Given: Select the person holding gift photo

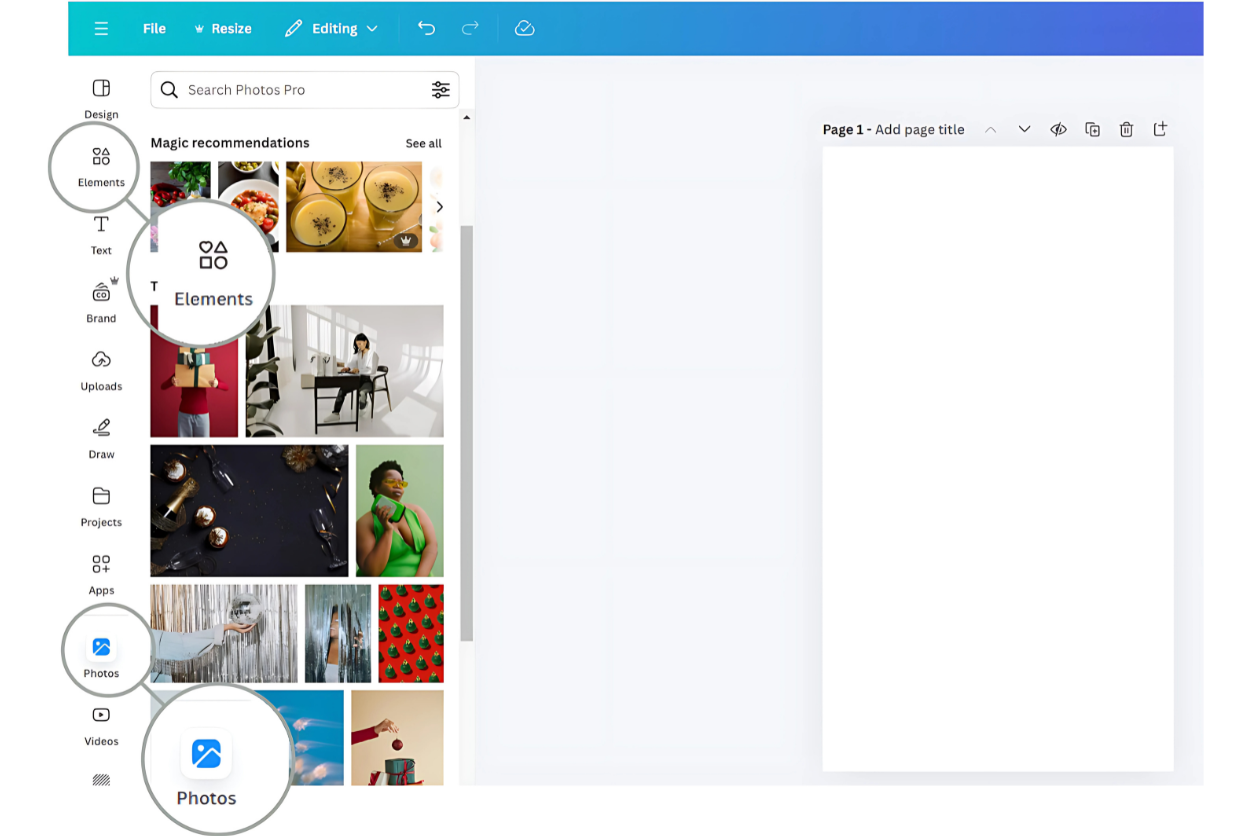Looking at the screenshot, I should pyautogui.click(x=194, y=385).
